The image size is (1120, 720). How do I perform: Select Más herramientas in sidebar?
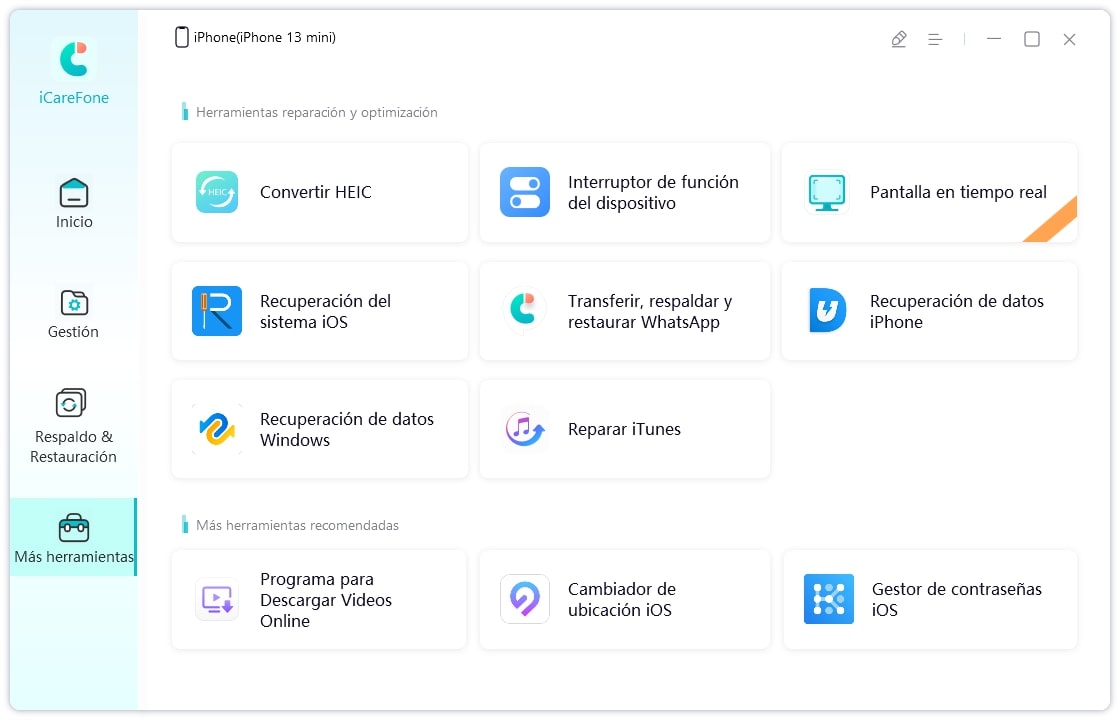coord(74,538)
